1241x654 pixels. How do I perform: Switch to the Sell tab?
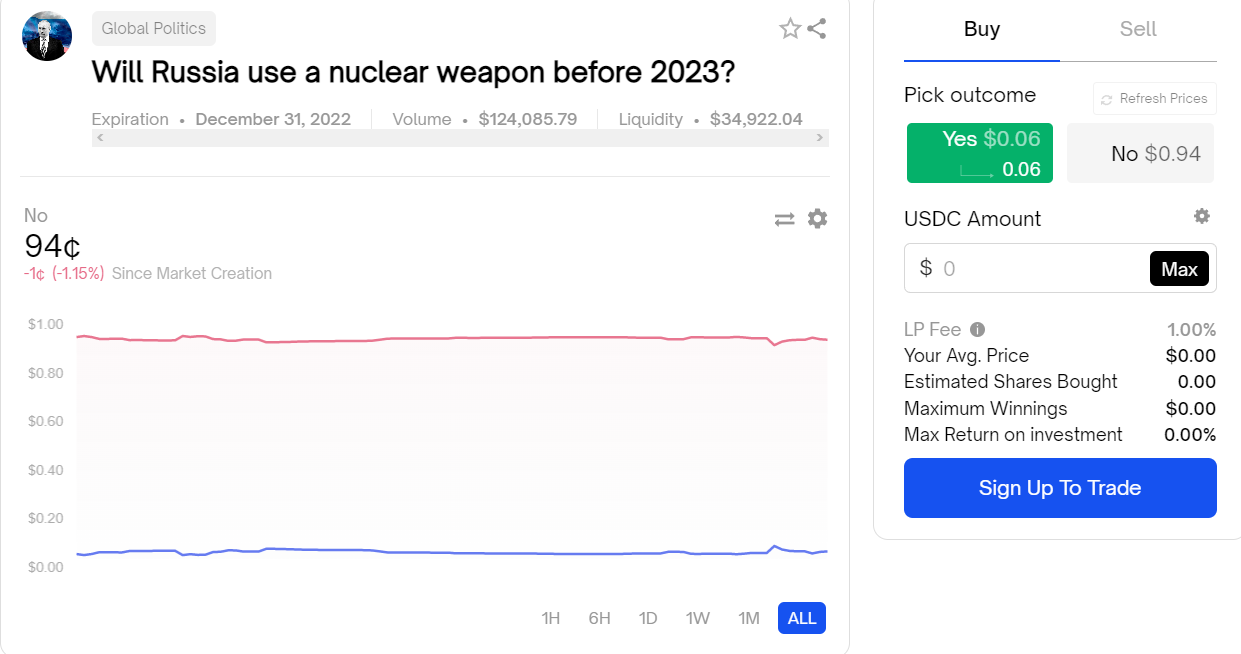(x=1138, y=30)
